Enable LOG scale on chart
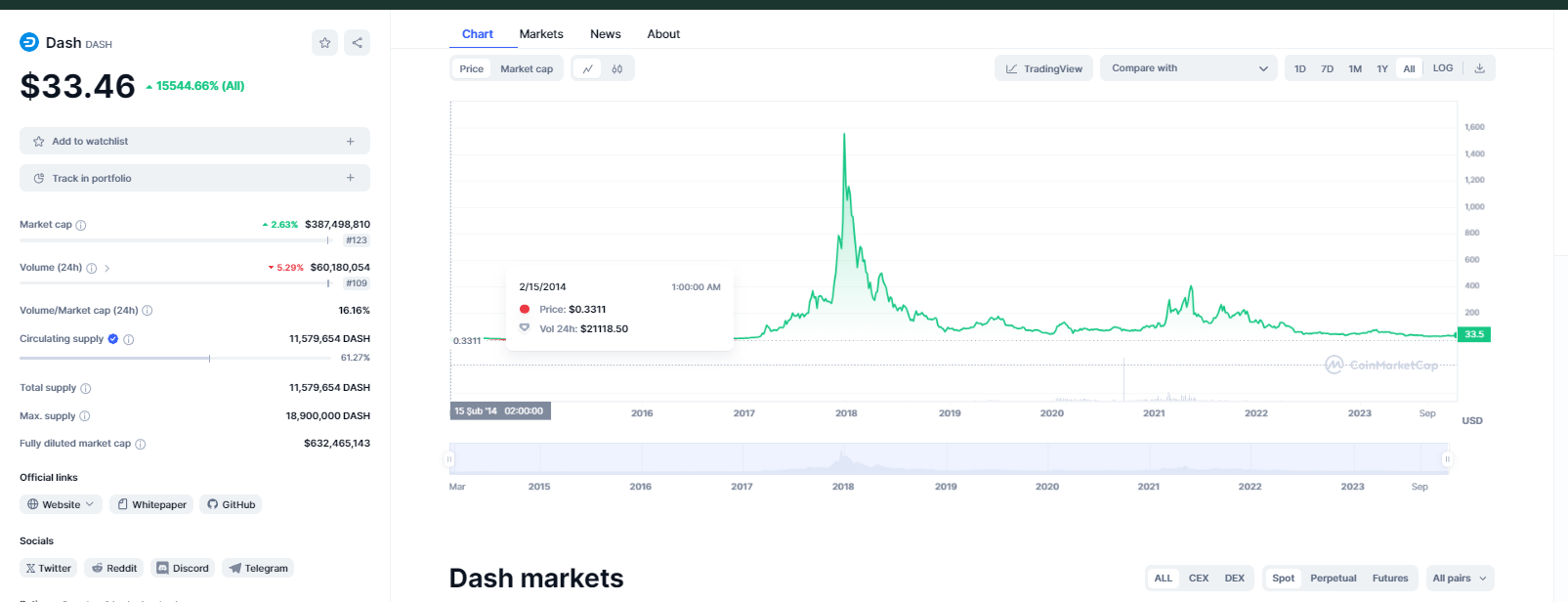This screenshot has height=602, width=1568. pyautogui.click(x=1442, y=68)
